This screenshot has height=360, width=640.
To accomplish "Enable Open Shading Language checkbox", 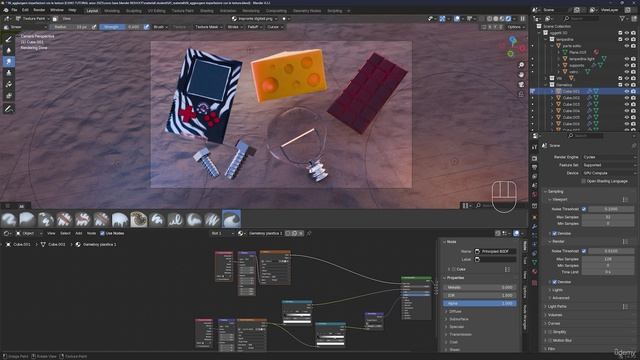I will [583, 181].
